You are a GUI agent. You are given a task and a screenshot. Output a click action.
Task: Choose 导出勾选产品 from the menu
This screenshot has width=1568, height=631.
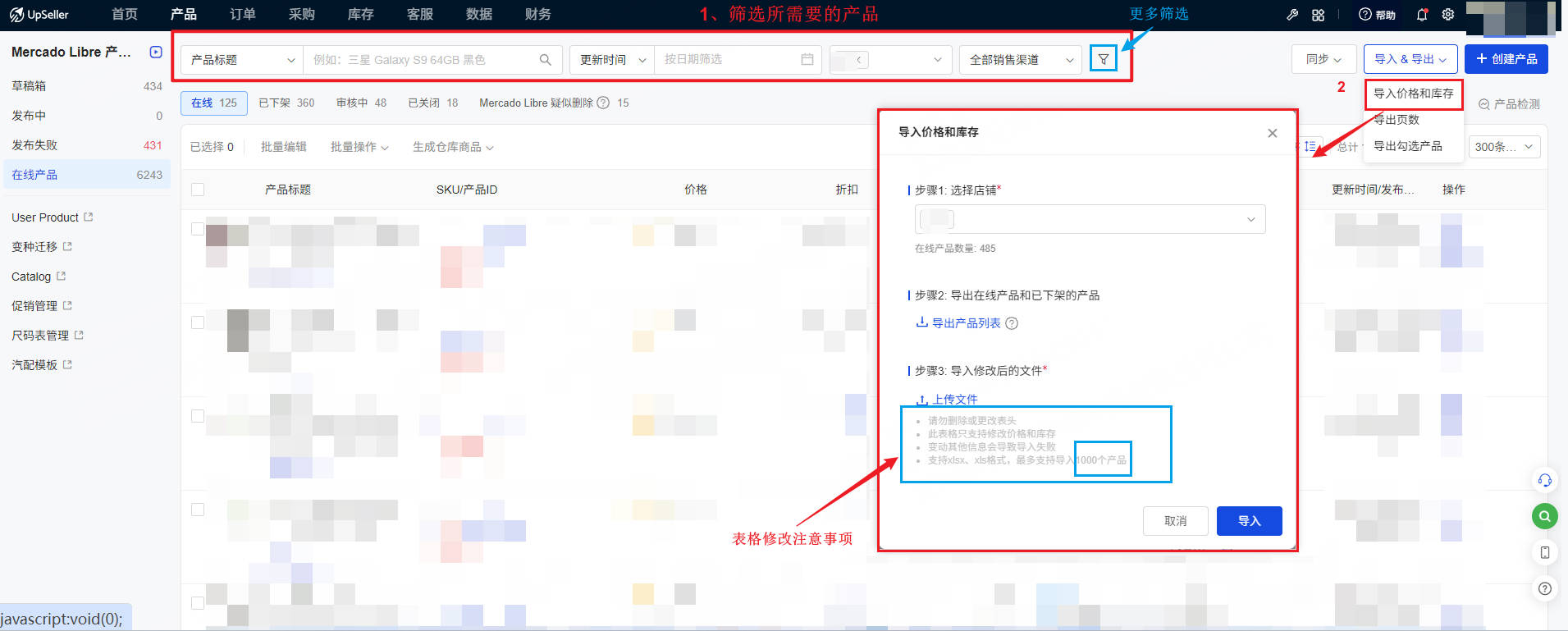1408,146
